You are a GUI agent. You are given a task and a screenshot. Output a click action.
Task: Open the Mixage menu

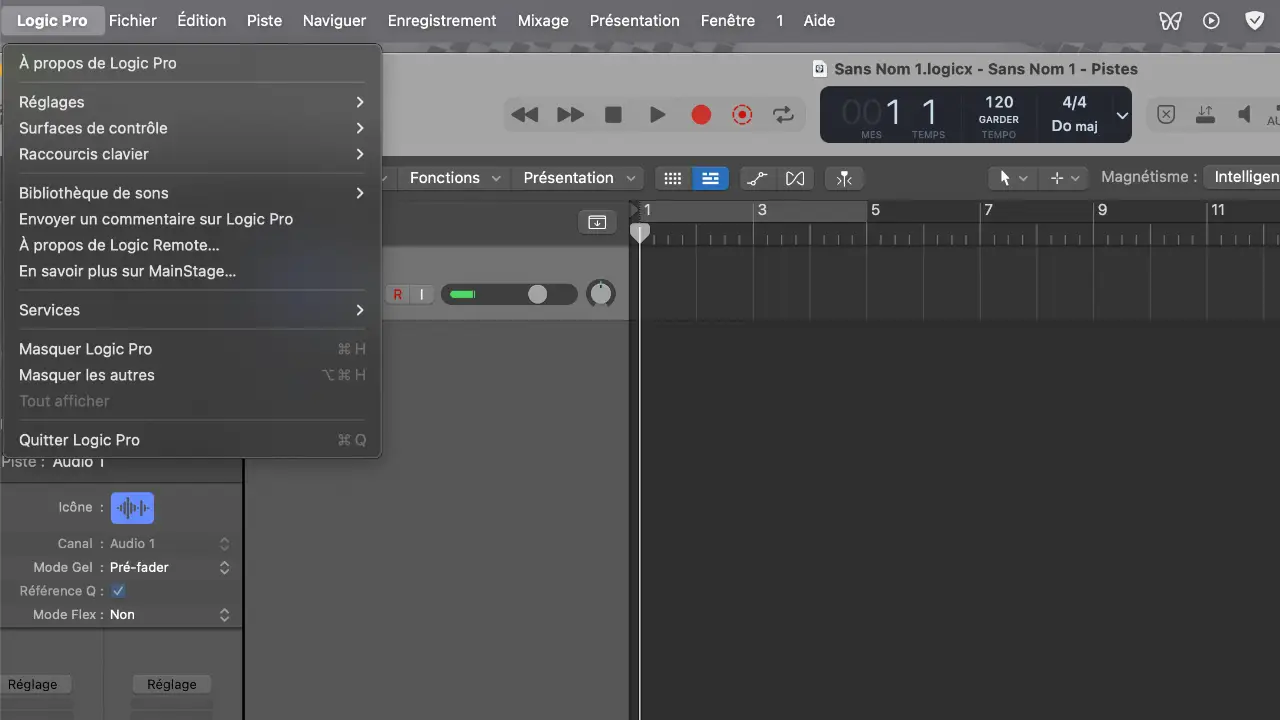(543, 20)
